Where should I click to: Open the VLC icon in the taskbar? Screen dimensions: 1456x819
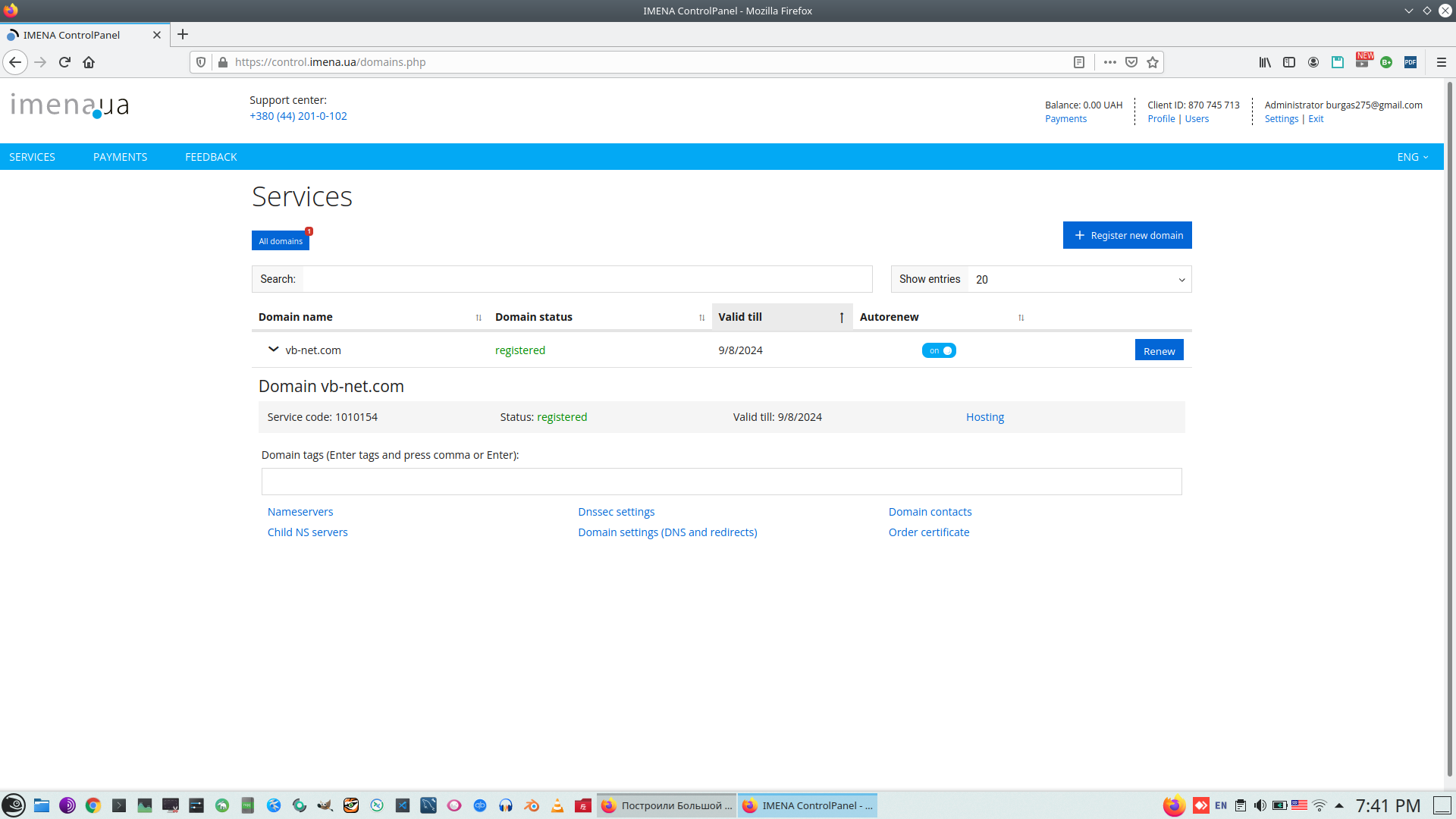557,805
